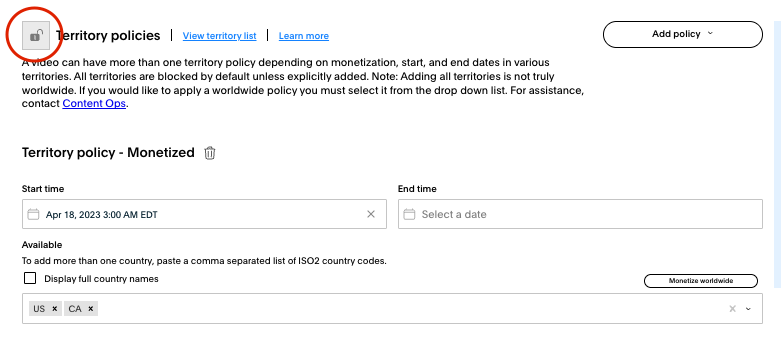Open the View territory list link

220,36
